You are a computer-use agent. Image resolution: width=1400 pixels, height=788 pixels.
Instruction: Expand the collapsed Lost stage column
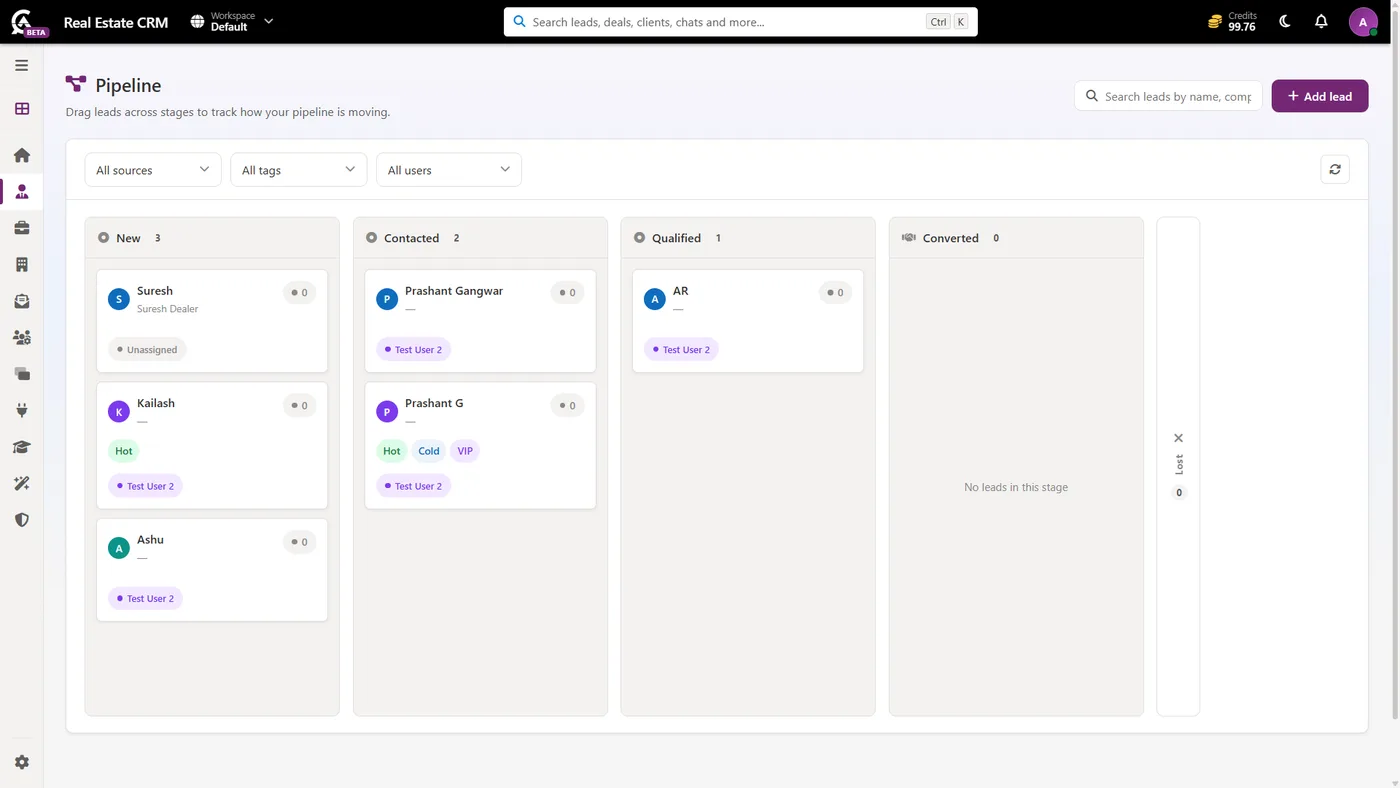coord(1178,466)
